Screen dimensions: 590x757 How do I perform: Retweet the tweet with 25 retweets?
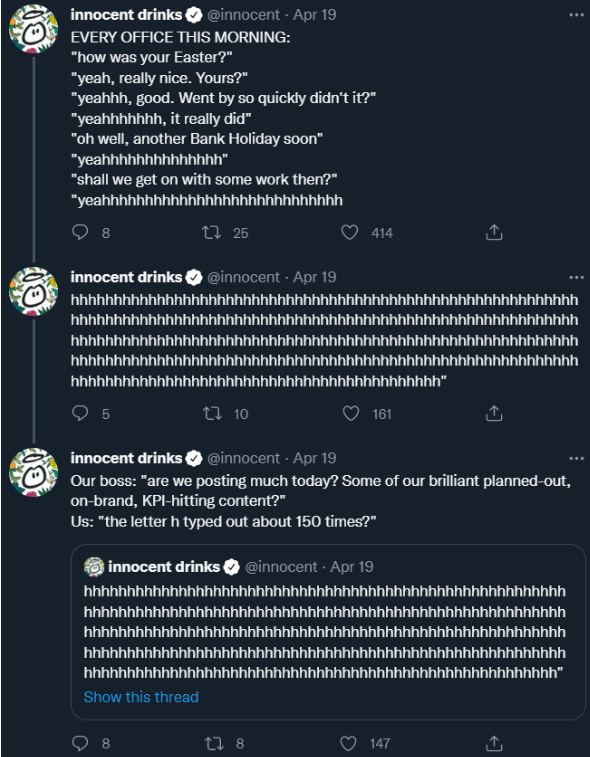pos(211,233)
